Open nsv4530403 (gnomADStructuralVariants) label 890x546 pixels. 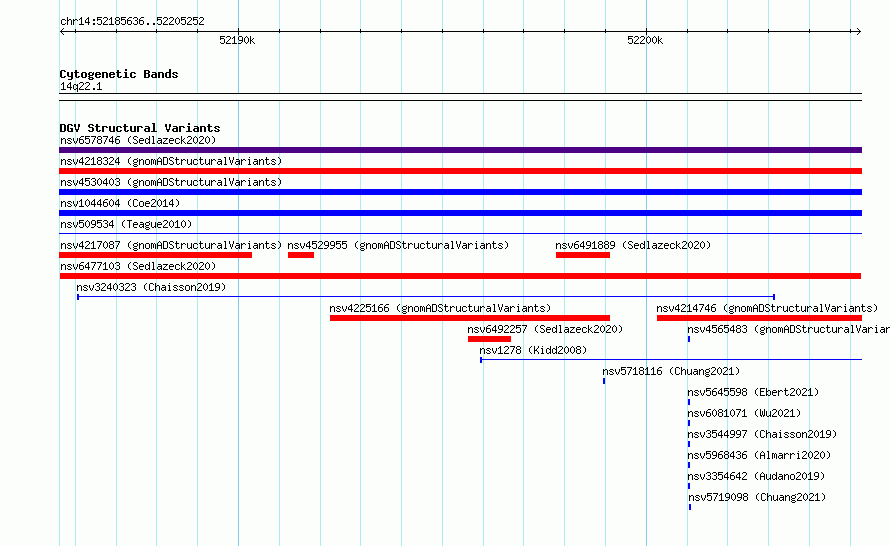[171, 182]
